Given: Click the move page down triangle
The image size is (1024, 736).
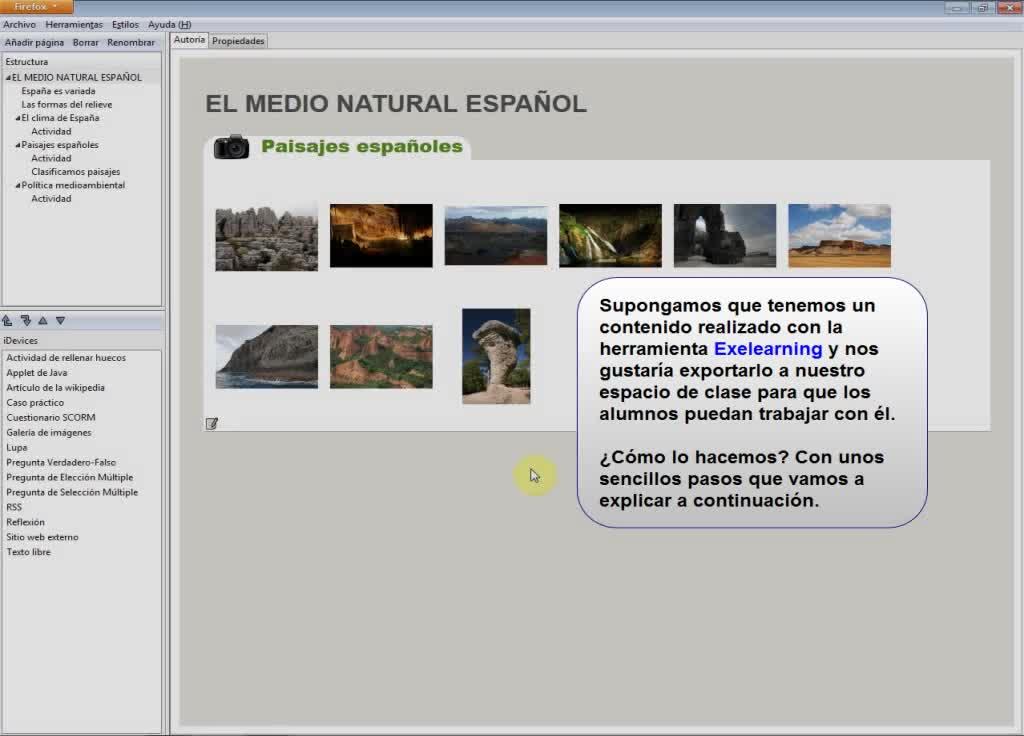Looking at the screenshot, I should click(x=60, y=321).
